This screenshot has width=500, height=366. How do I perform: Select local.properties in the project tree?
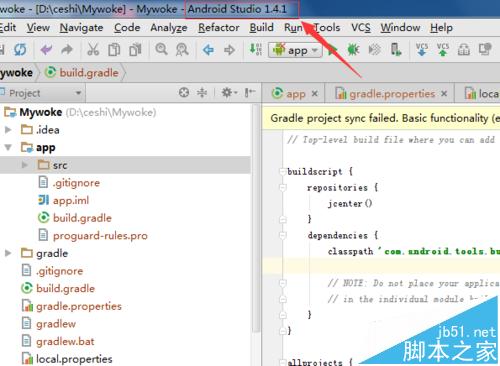(x=67, y=359)
